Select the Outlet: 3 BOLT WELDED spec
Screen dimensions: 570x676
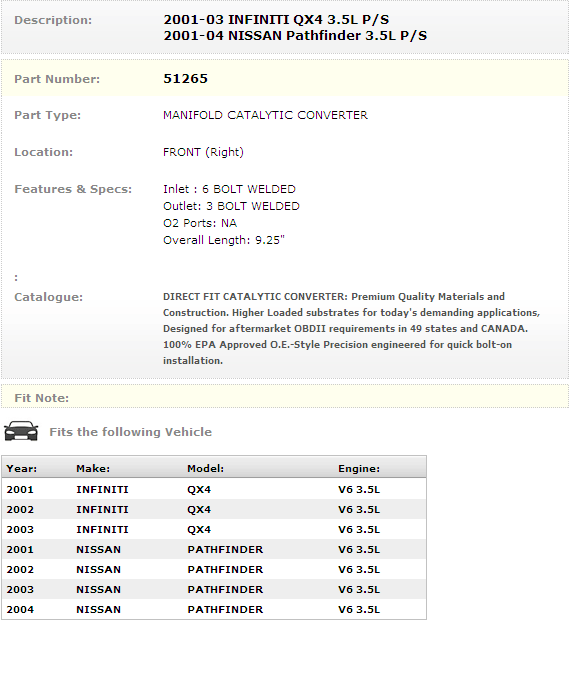pos(231,206)
